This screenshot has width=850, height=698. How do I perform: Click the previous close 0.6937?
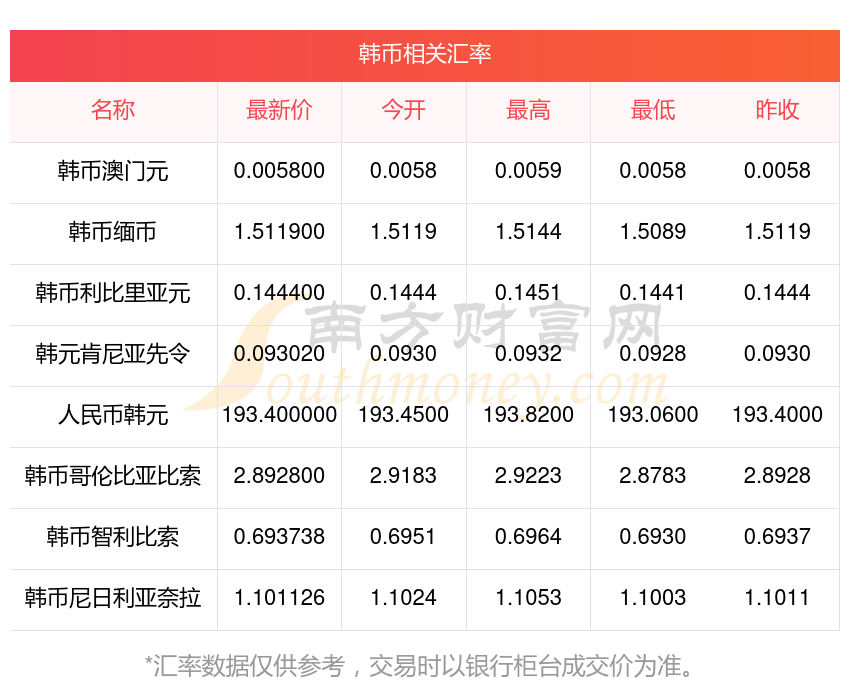click(777, 537)
